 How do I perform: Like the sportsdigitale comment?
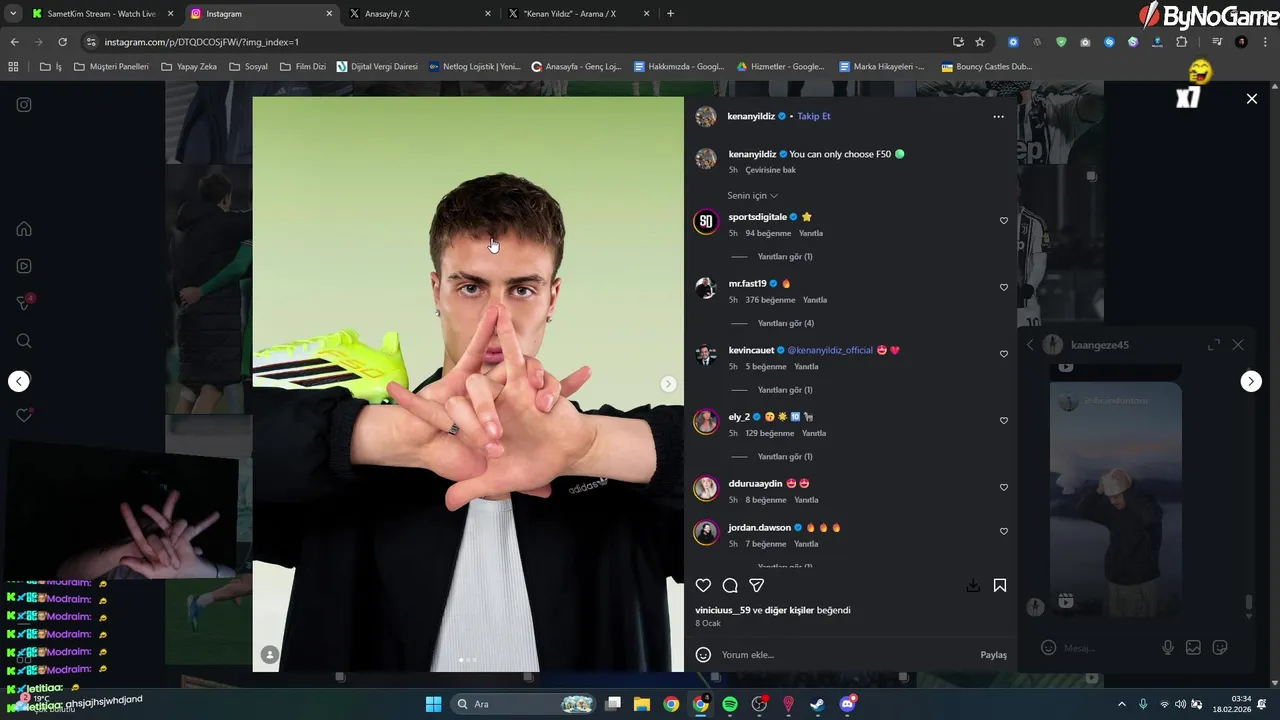pos(1004,221)
